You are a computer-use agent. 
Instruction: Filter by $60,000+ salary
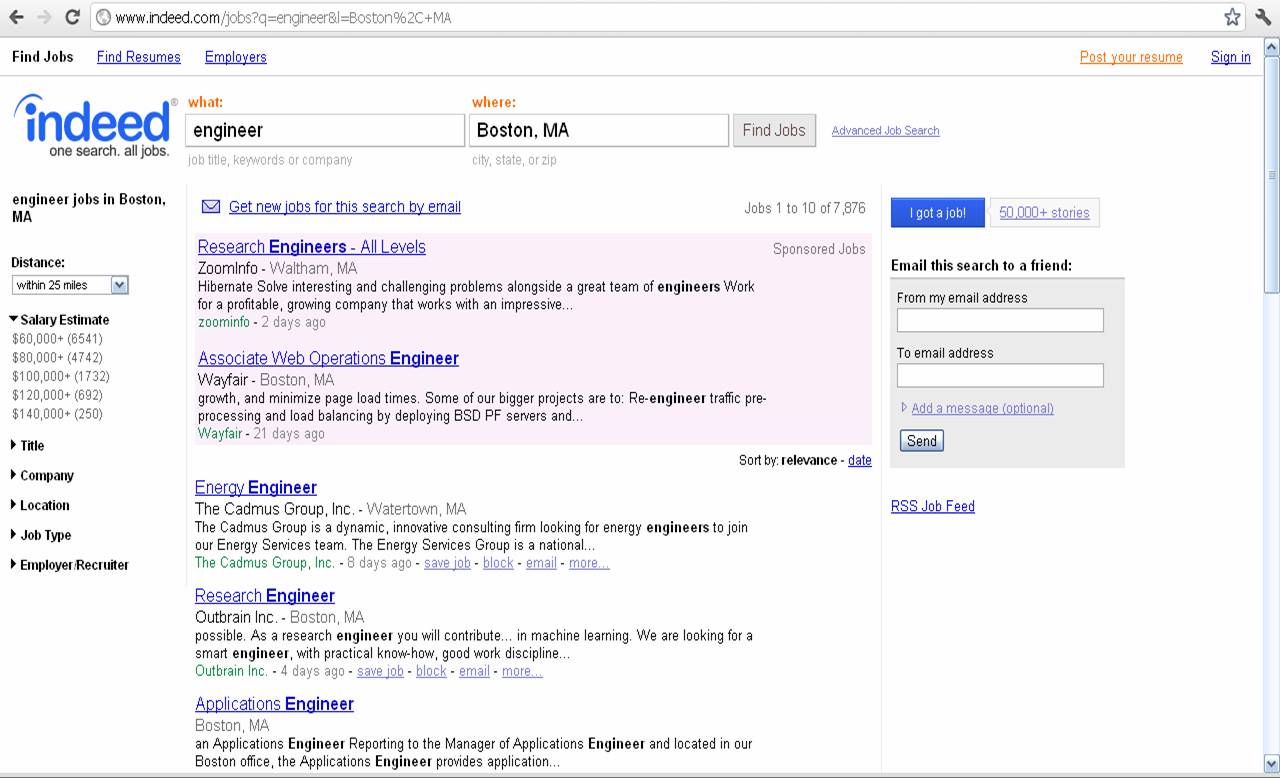[x=57, y=339]
